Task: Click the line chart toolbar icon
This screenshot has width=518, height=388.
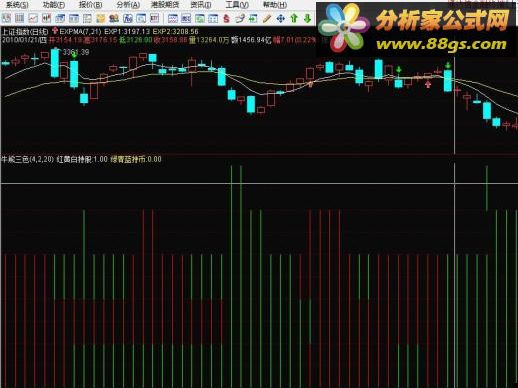Action: pos(33,18)
